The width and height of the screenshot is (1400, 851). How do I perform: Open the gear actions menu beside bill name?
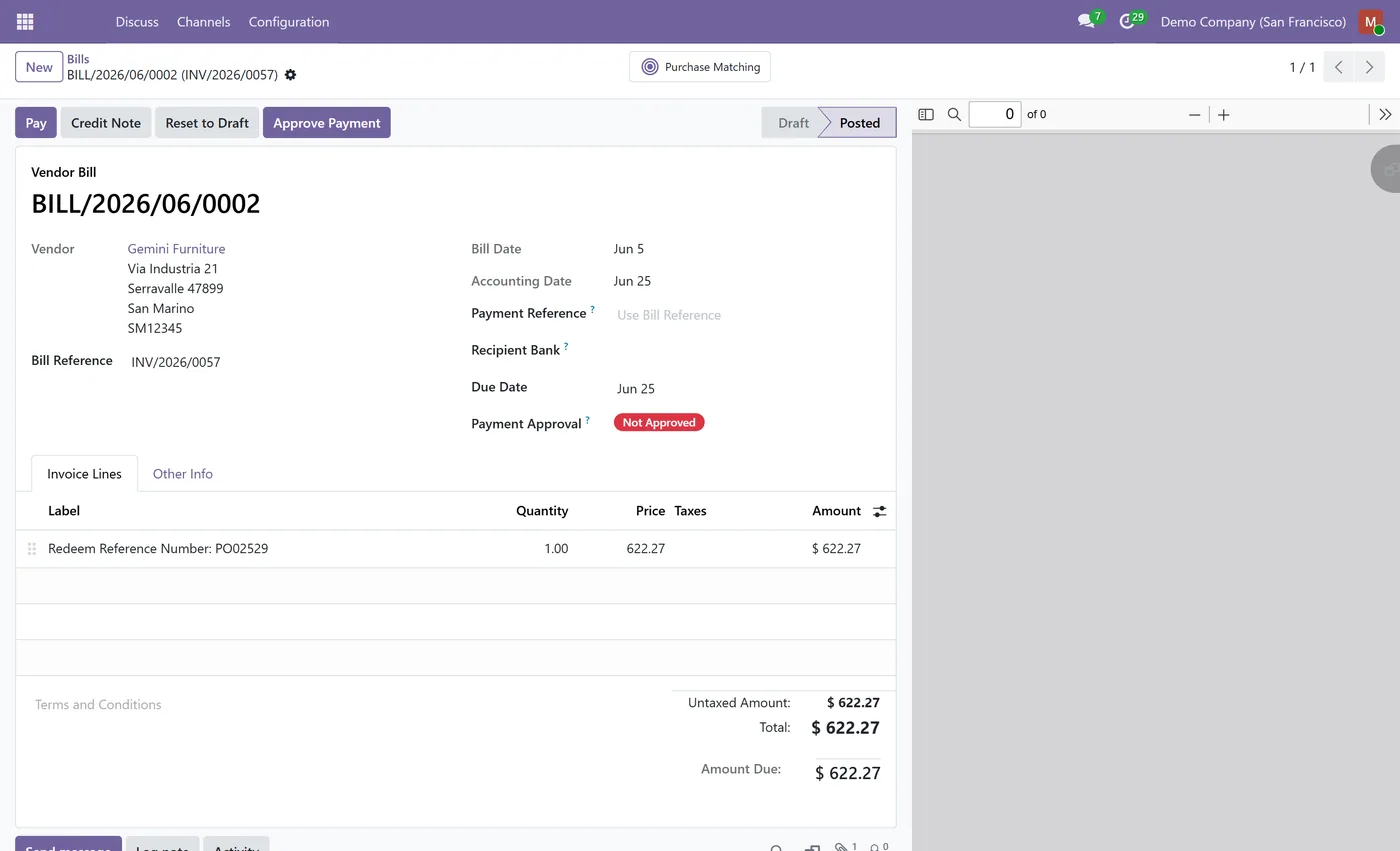pos(290,75)
